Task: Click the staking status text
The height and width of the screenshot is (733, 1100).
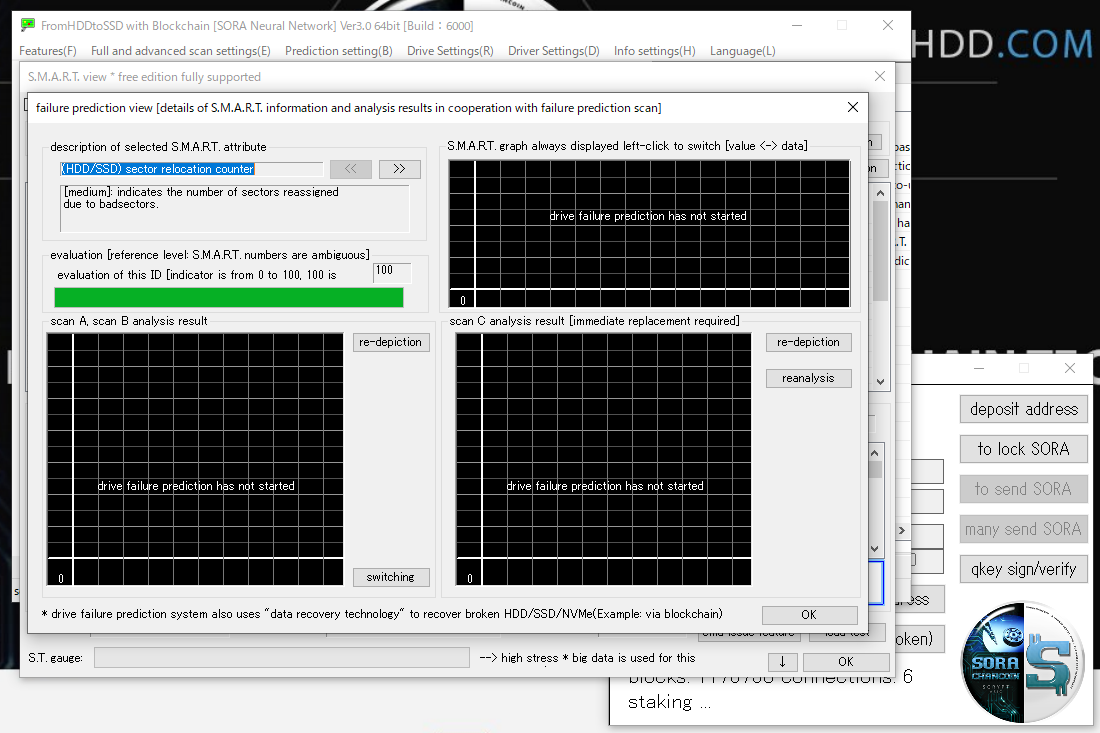Action: point(669,702)
